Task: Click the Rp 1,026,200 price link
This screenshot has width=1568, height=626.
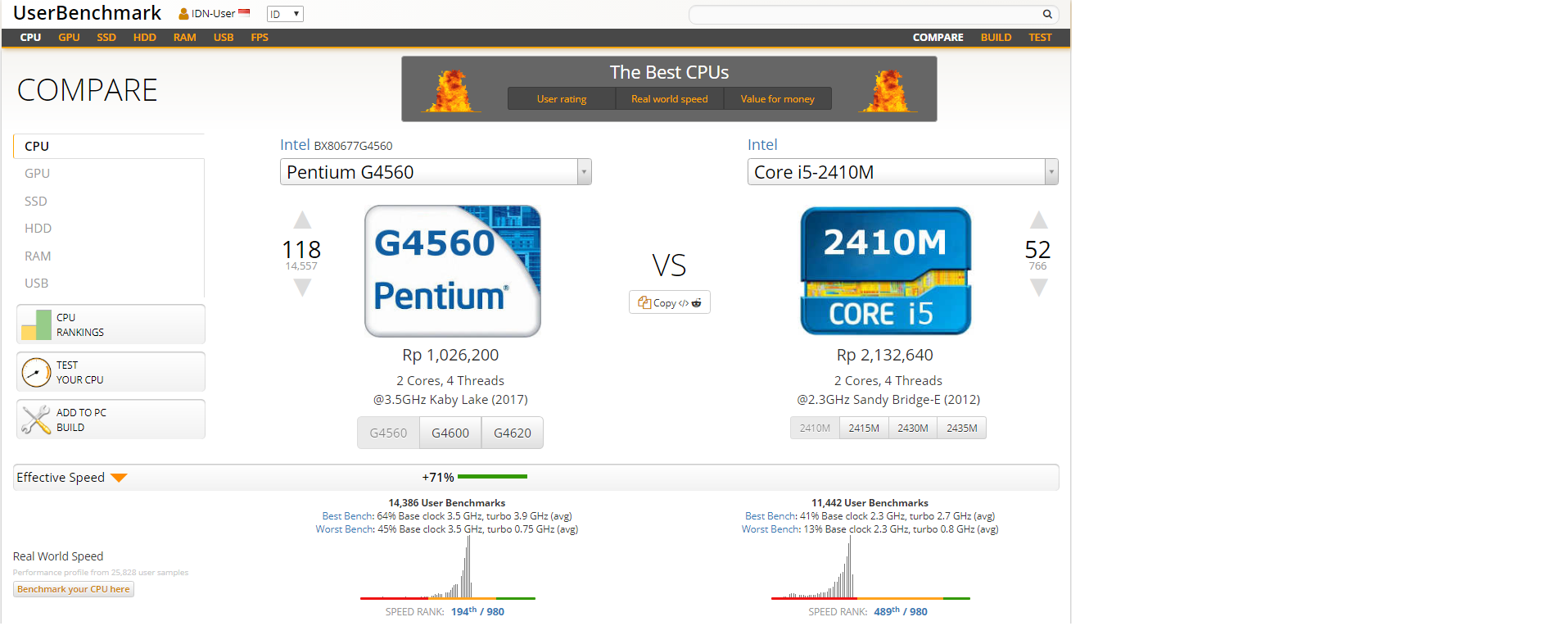Action: coord(450,355)
